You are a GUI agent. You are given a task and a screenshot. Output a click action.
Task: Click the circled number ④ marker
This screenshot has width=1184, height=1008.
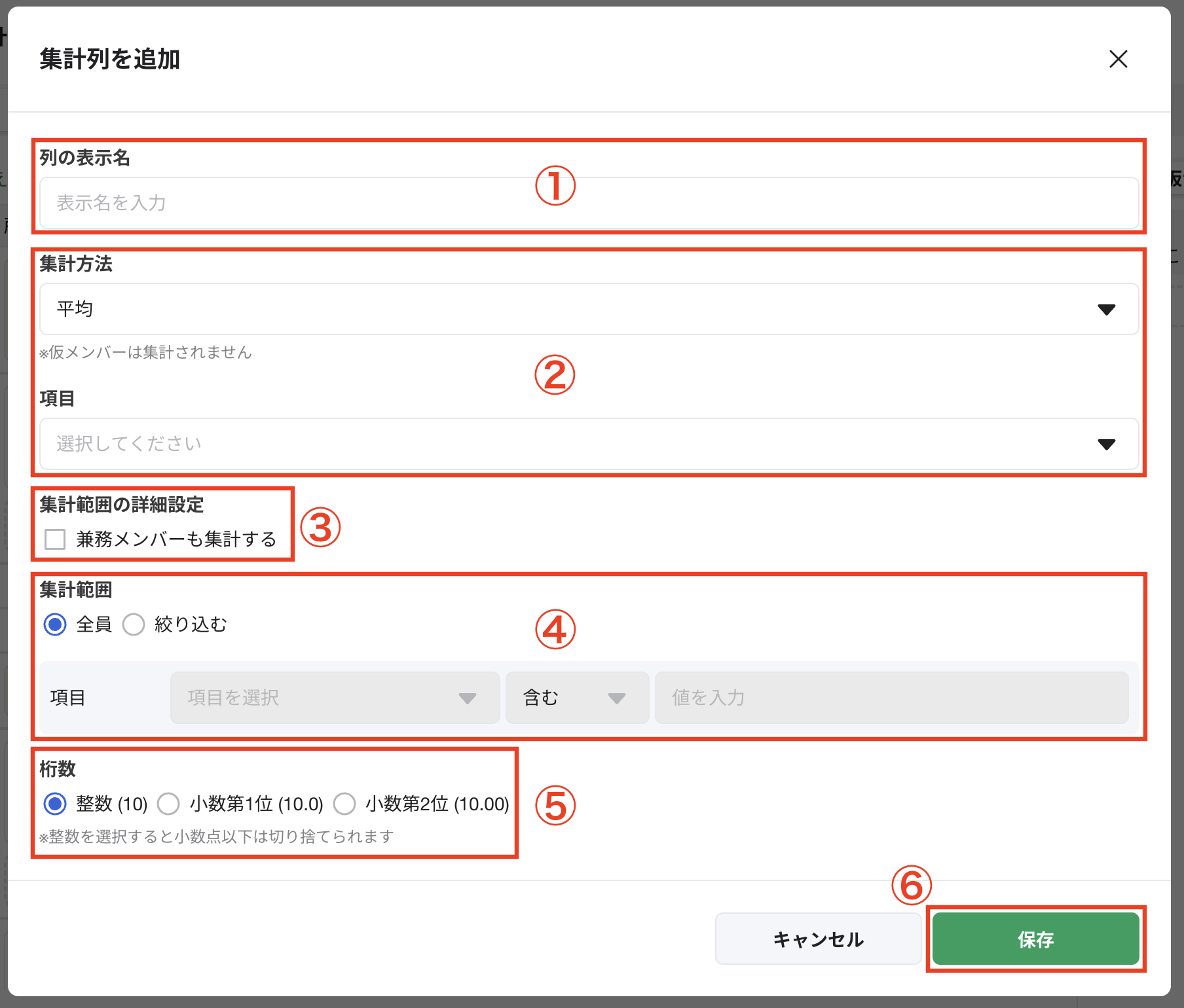[x=555, y=630]
